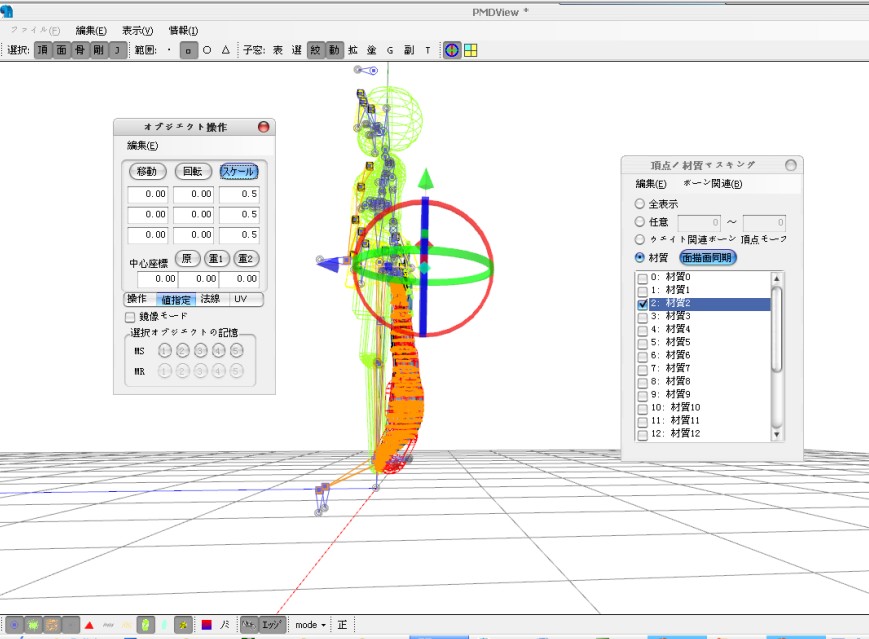869x639 pixels.
Task: Click the 正 button in bottom toolbar
Action: coord(342,625)
